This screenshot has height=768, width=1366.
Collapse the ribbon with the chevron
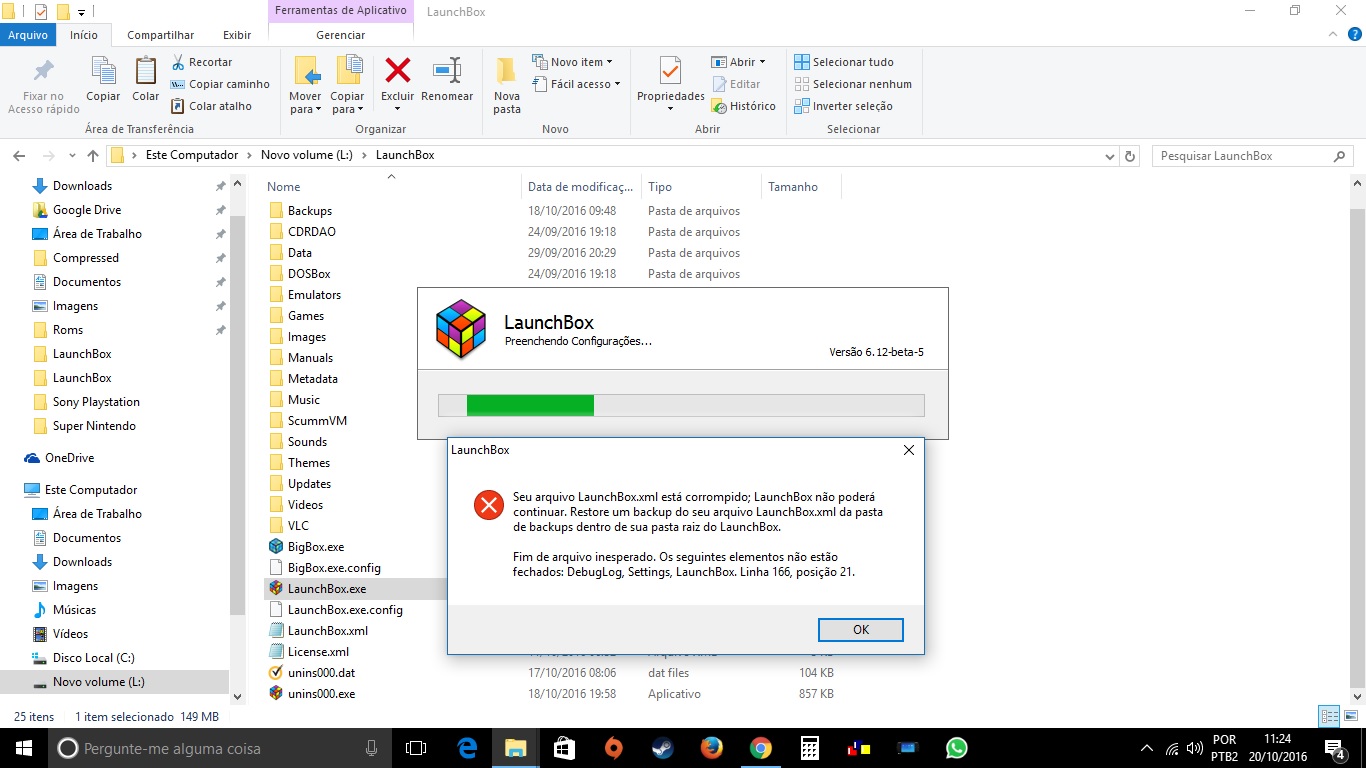click(x=1332, y=35)
